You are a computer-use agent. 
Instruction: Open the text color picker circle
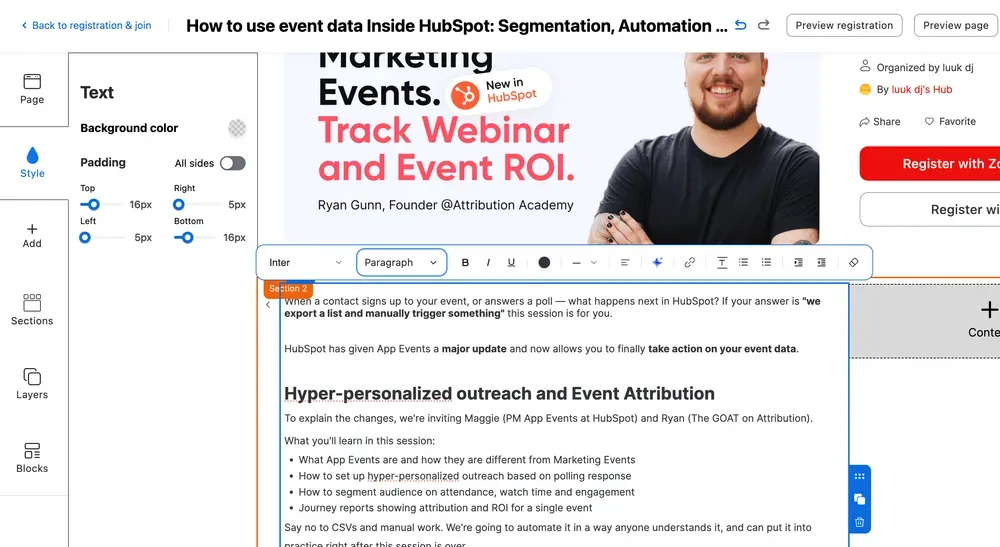point(544,263)
